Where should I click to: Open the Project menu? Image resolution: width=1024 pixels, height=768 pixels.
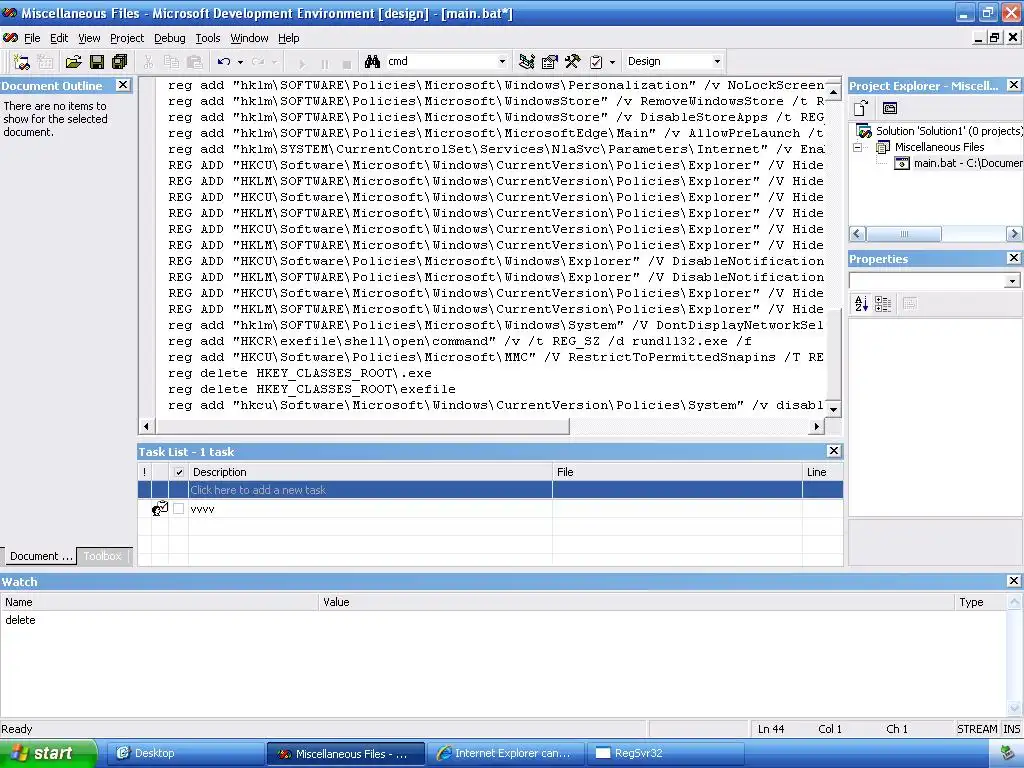[x=127, y=38]
